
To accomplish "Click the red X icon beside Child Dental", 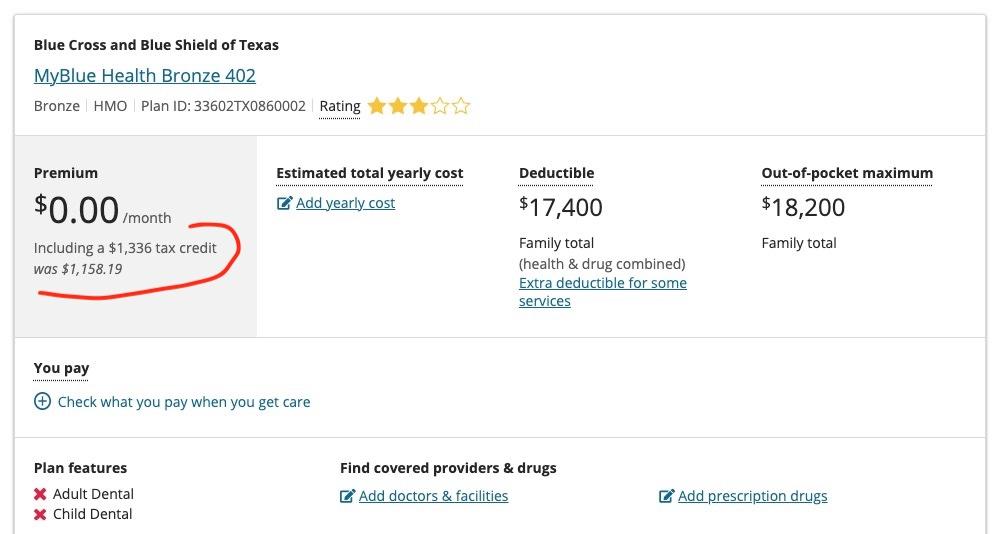I will (41, 514).
